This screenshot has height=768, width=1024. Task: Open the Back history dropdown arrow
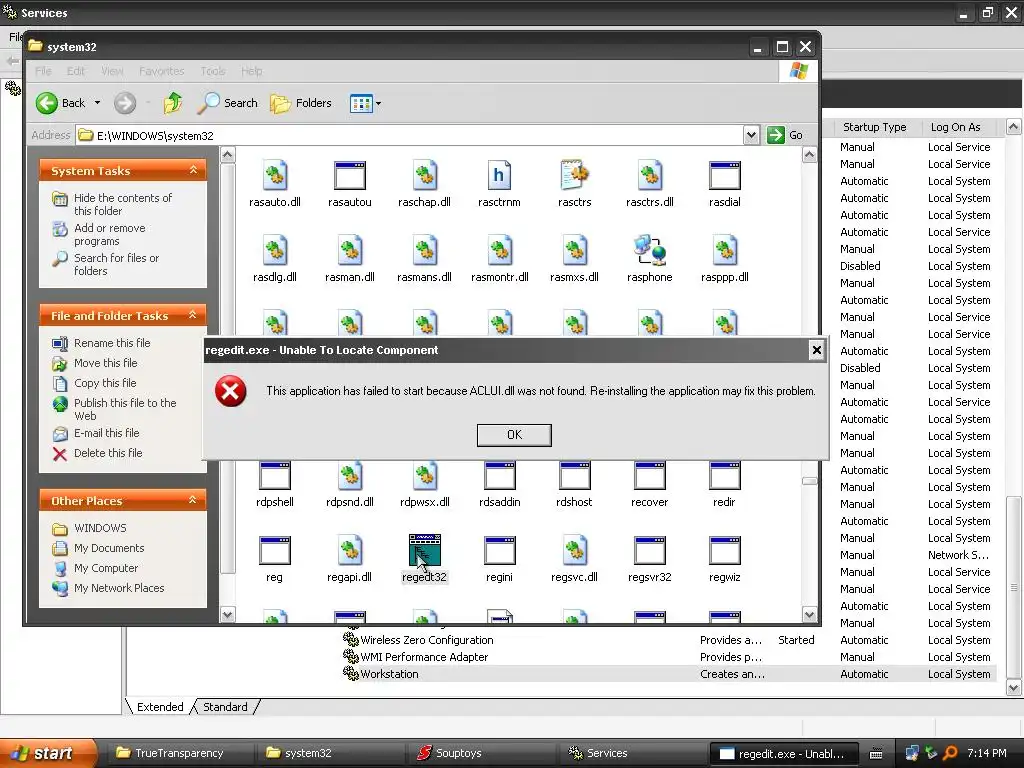coord(97,103)
